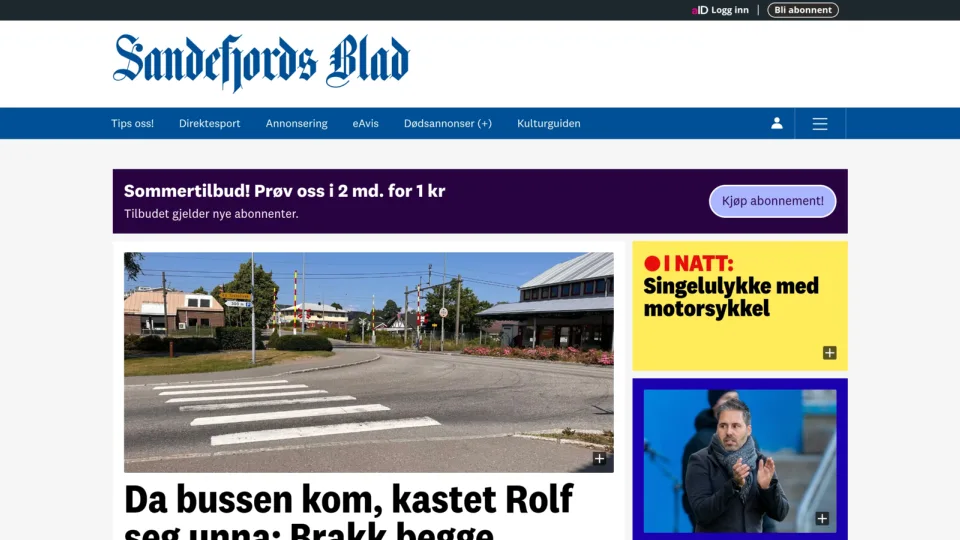Open the Sommertilbud offer headline
The image size is (960, 540).
click(x=285, y=191)
